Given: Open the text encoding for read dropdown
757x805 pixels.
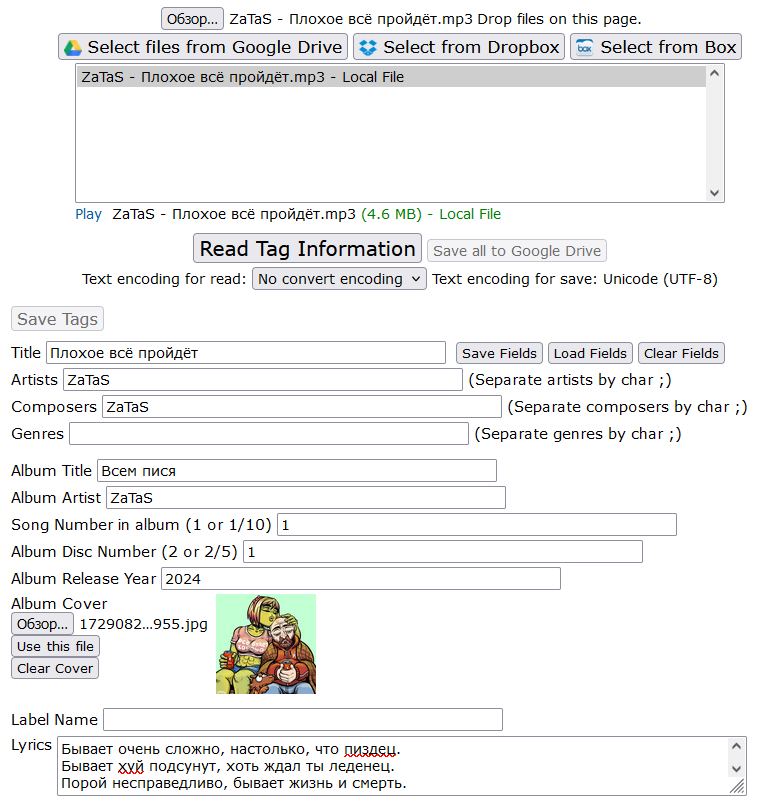Looking at the screenshot, I should 339,279.
